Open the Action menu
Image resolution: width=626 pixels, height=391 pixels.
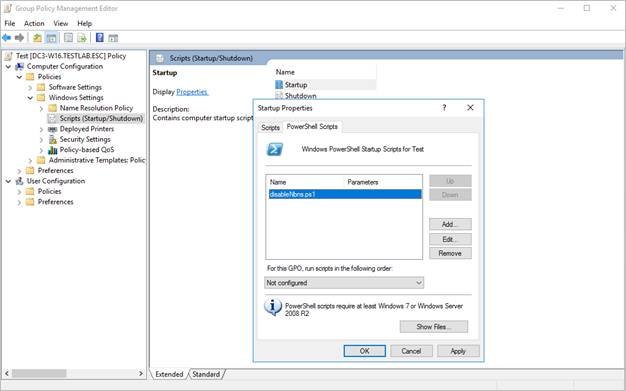34,24
